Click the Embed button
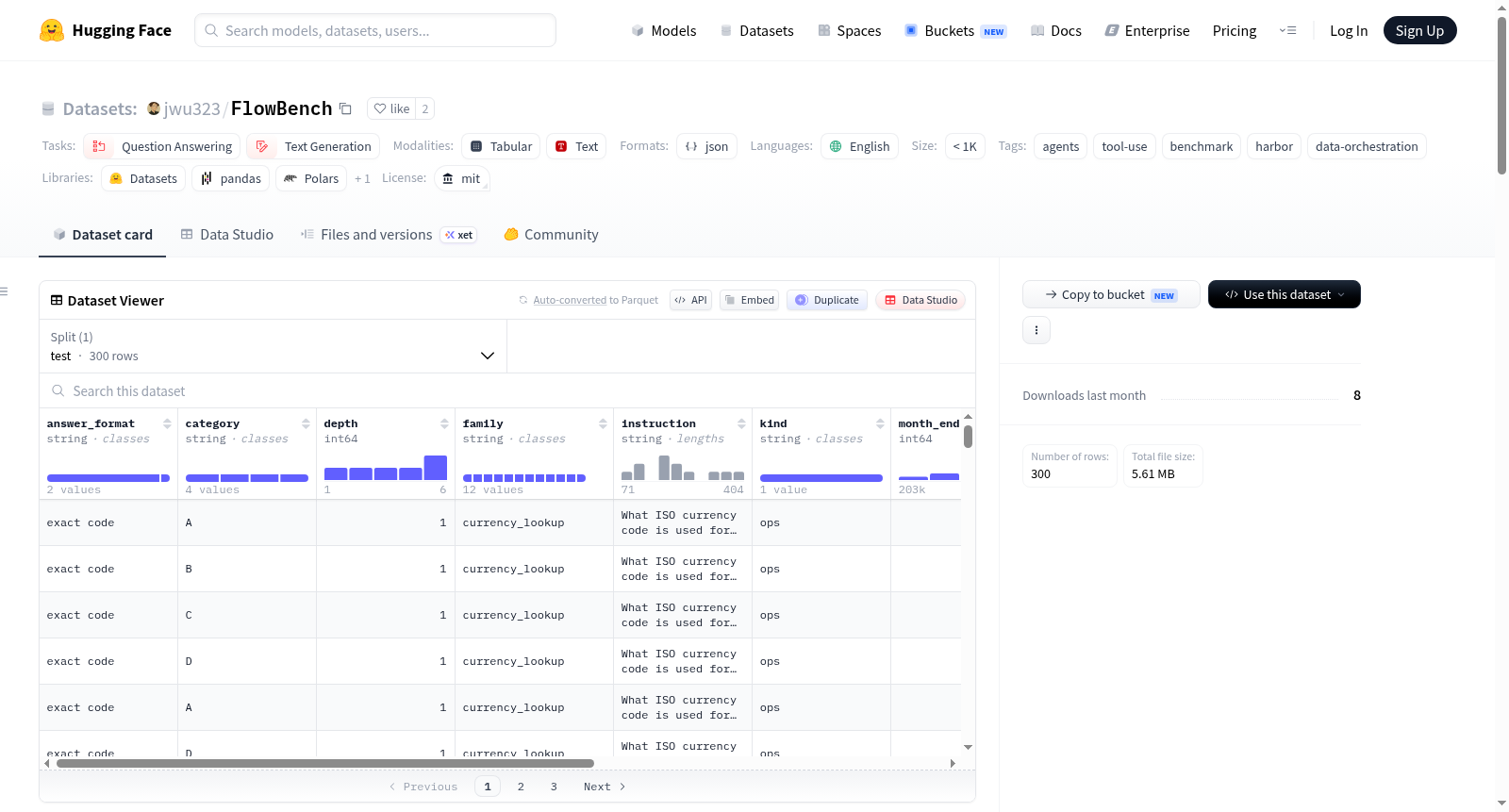The image size is (1509, 812). click(749, 300)
